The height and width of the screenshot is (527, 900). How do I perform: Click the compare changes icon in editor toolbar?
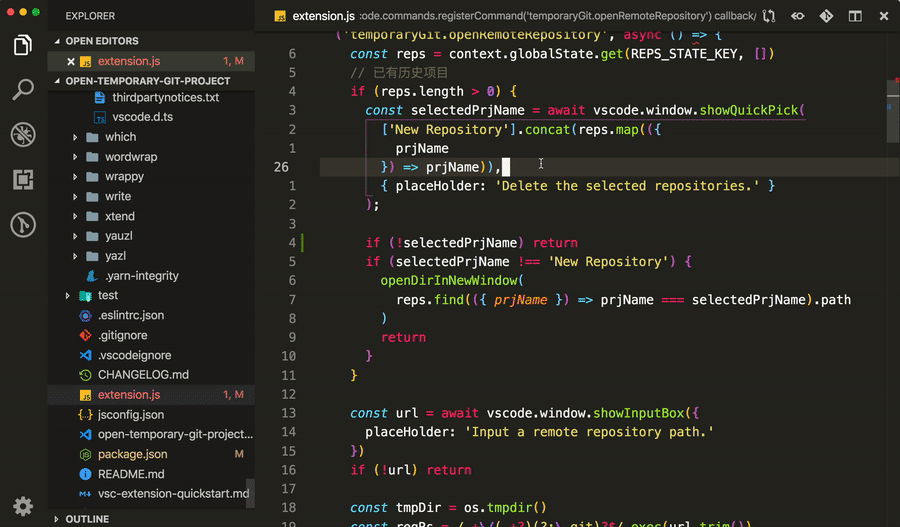(x=769, y=16)
